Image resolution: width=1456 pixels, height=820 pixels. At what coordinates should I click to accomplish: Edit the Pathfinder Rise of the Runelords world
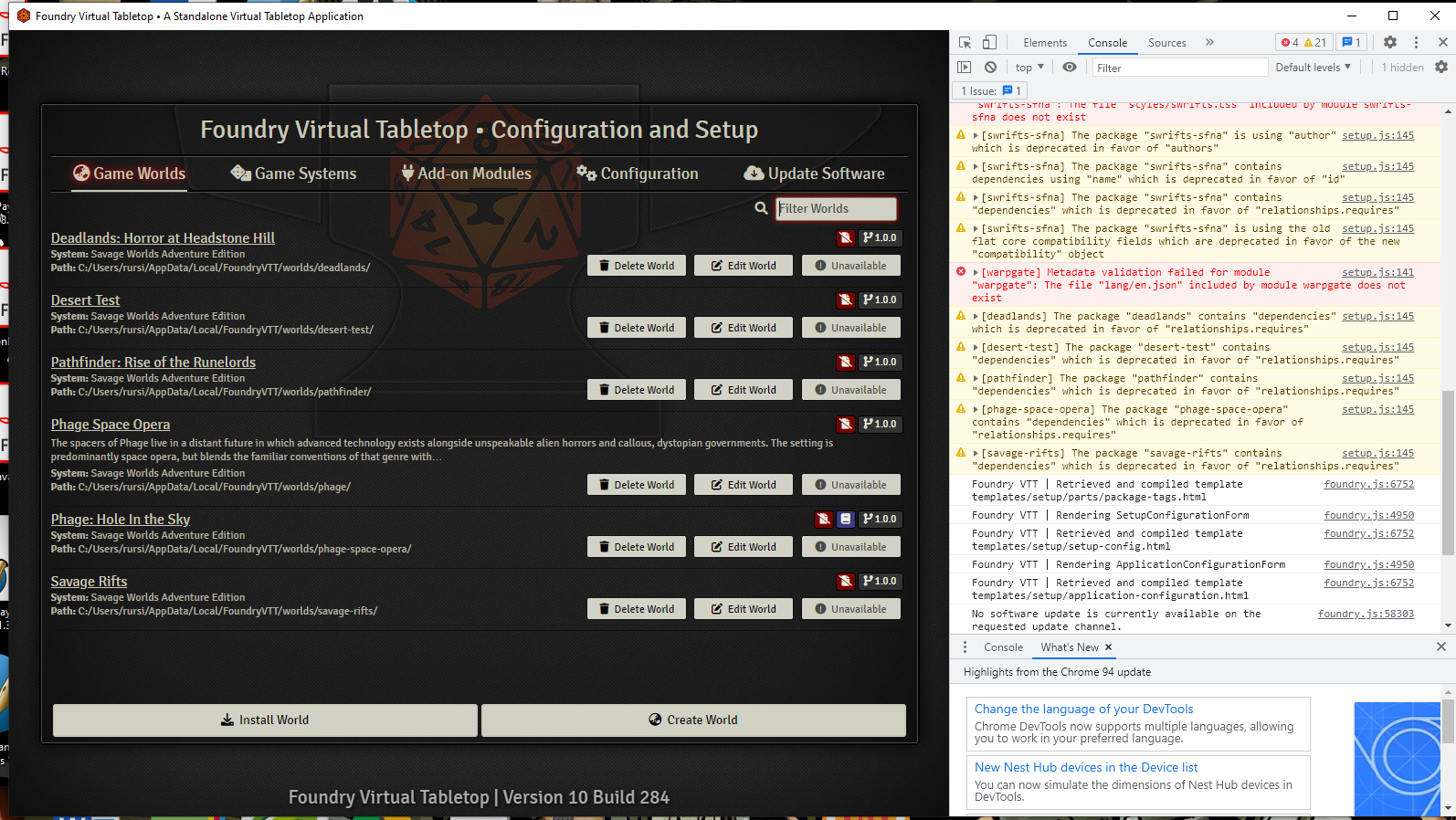[x=744, y=390]
